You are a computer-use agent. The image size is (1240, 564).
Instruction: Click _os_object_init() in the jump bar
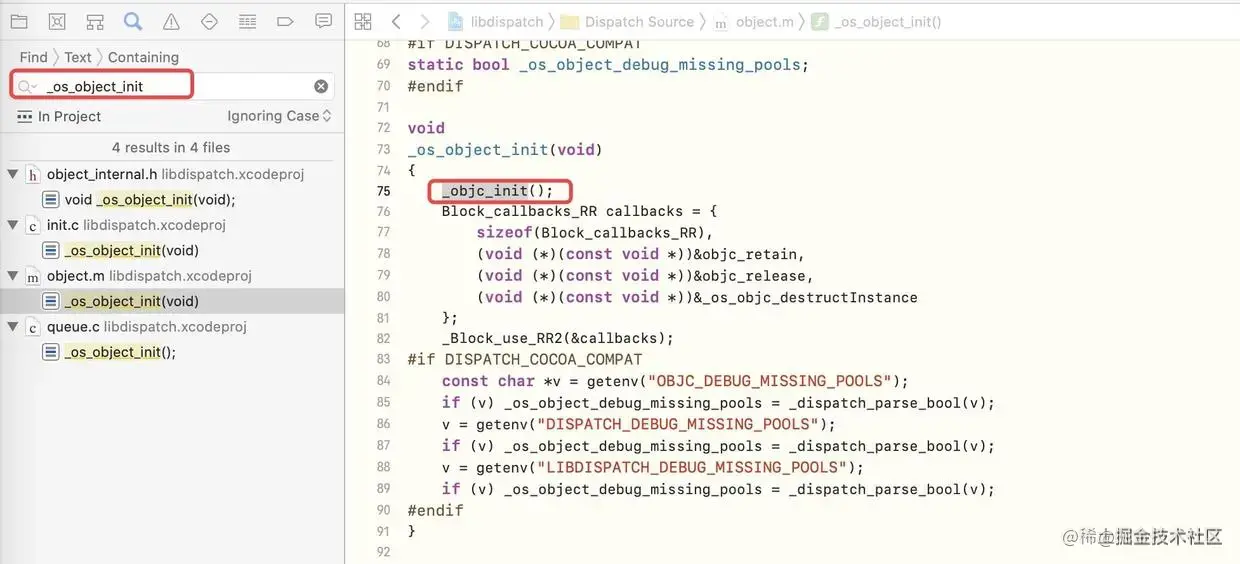click(877, 21)
